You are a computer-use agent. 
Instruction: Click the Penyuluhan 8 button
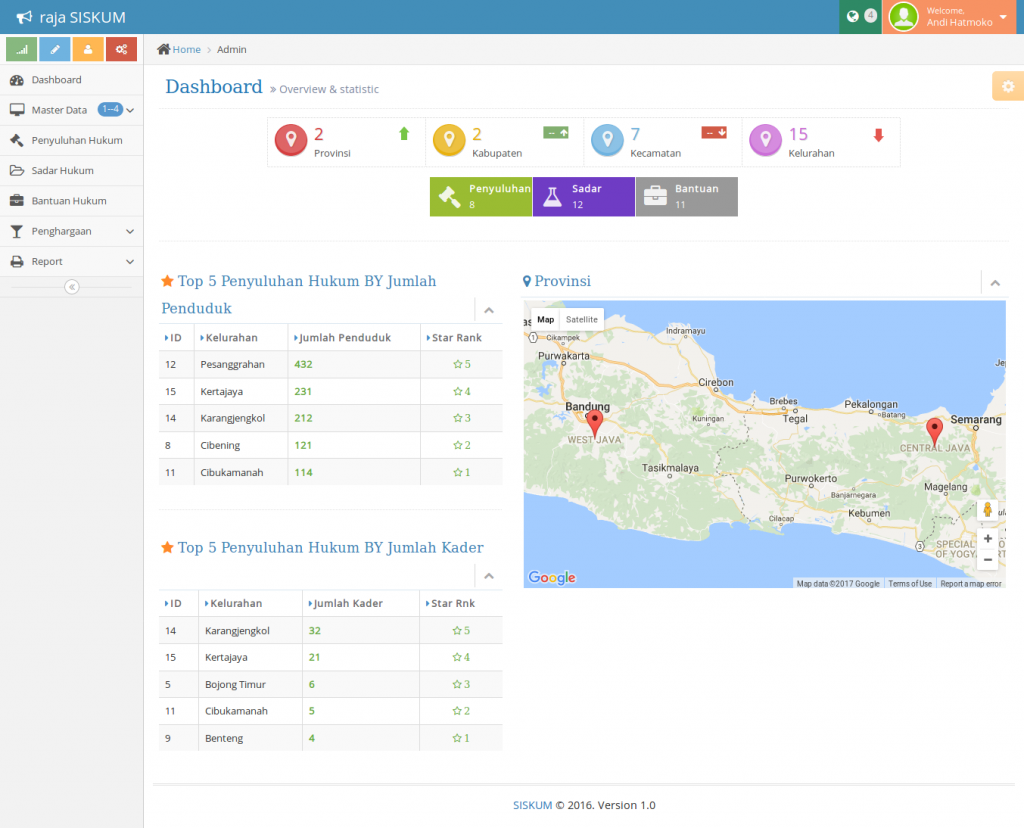pyautogui.click(x=480, y=196)
